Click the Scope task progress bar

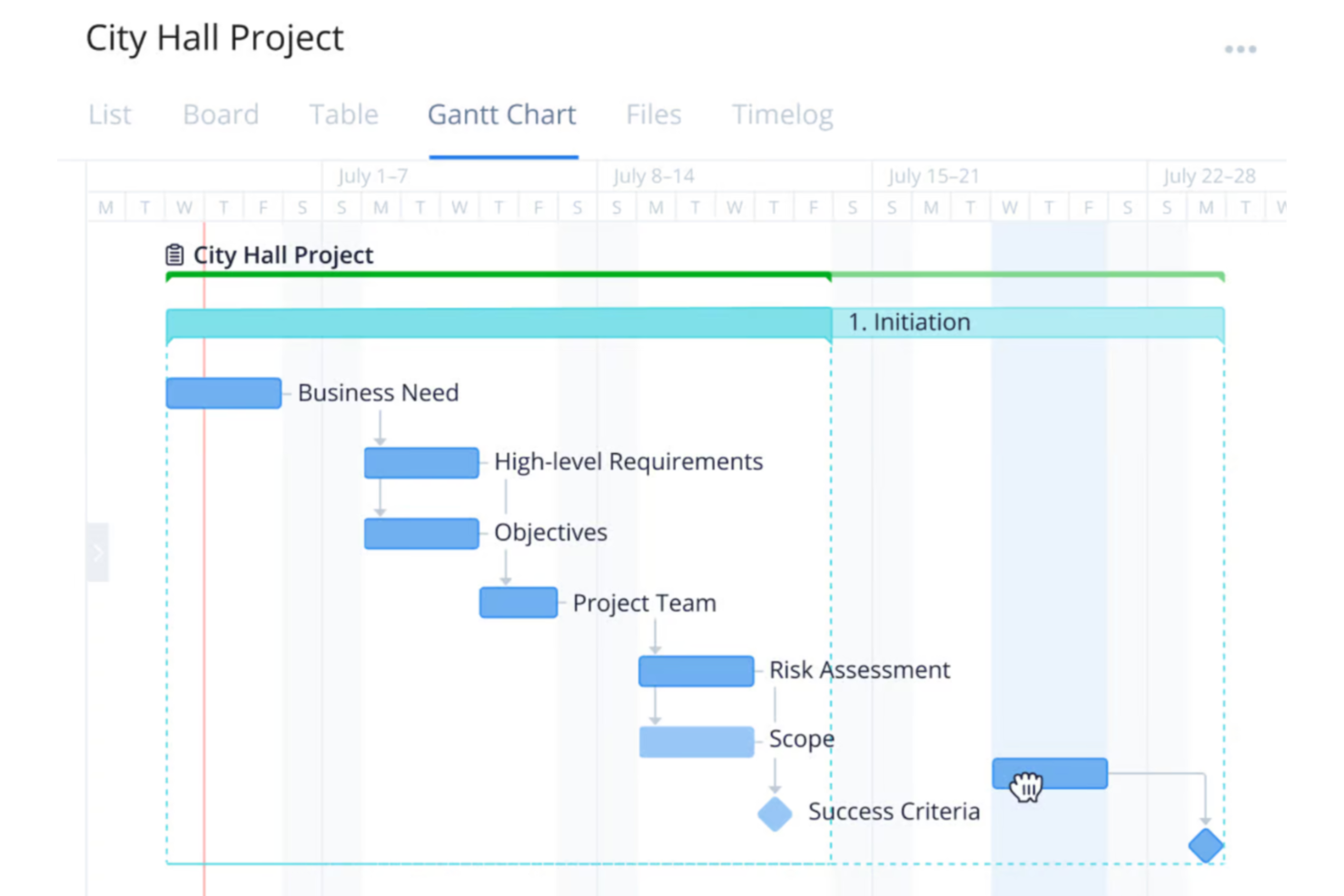click(x=696, y=741)
